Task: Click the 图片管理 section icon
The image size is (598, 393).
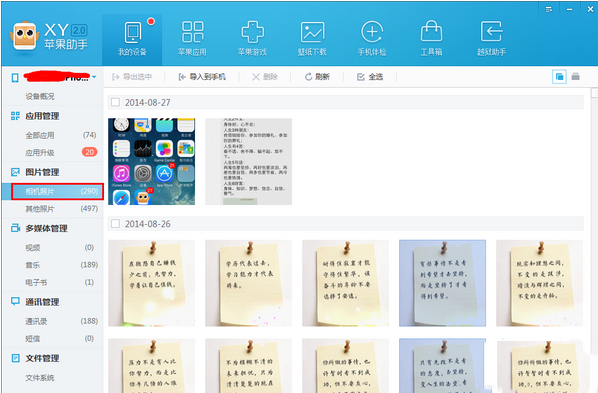Action: point(15,172)
